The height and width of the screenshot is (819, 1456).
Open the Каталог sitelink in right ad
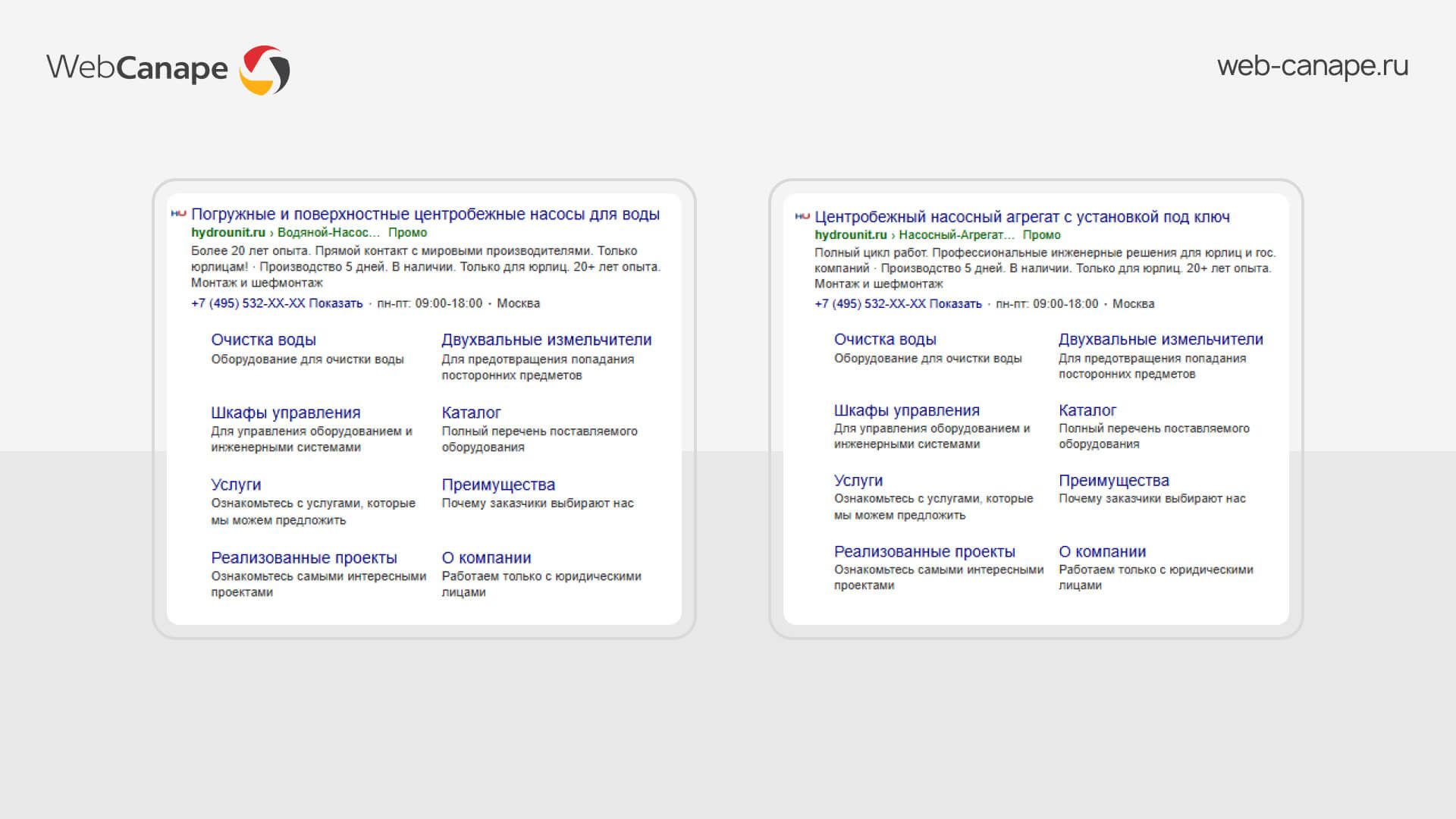pos(1087,410)
